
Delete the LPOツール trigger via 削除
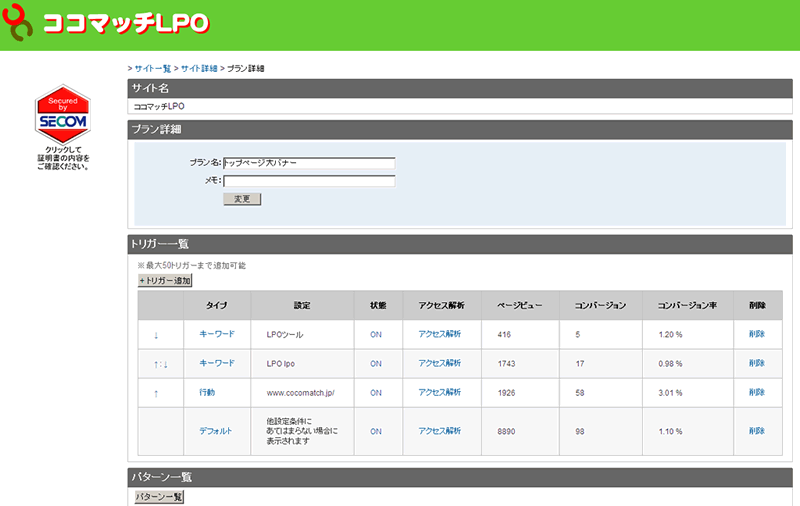tap(757, 334)
